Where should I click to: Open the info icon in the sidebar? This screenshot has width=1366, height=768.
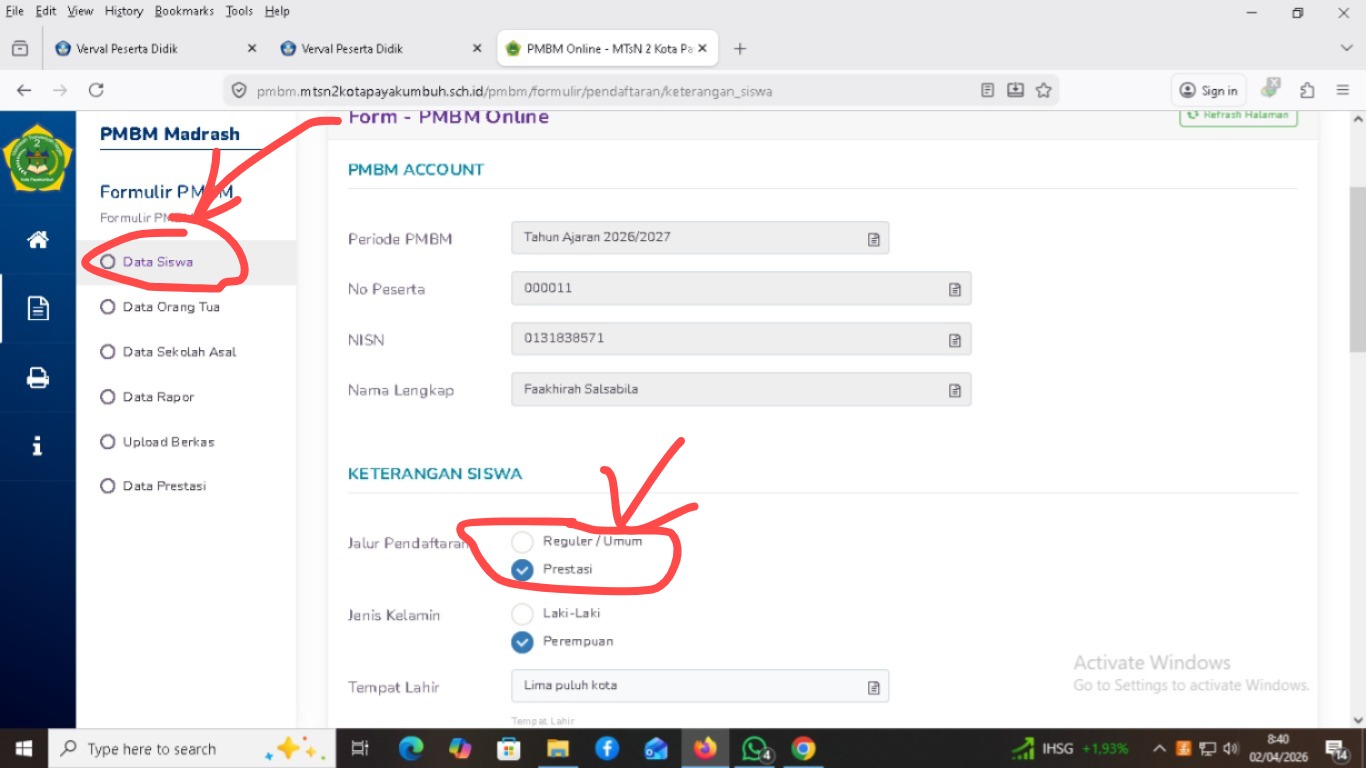coord(38,446)
